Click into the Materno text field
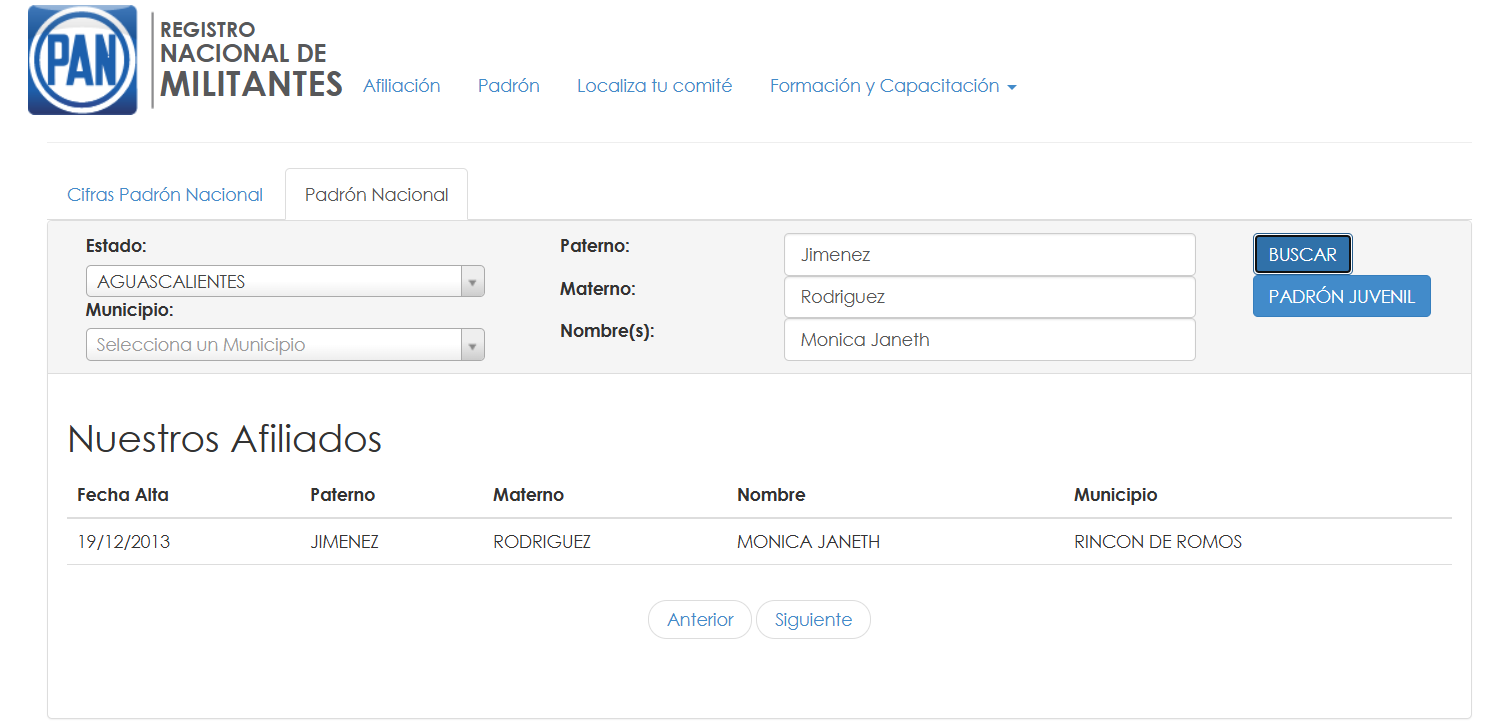The image size is (1505, 725). [989, 297]
